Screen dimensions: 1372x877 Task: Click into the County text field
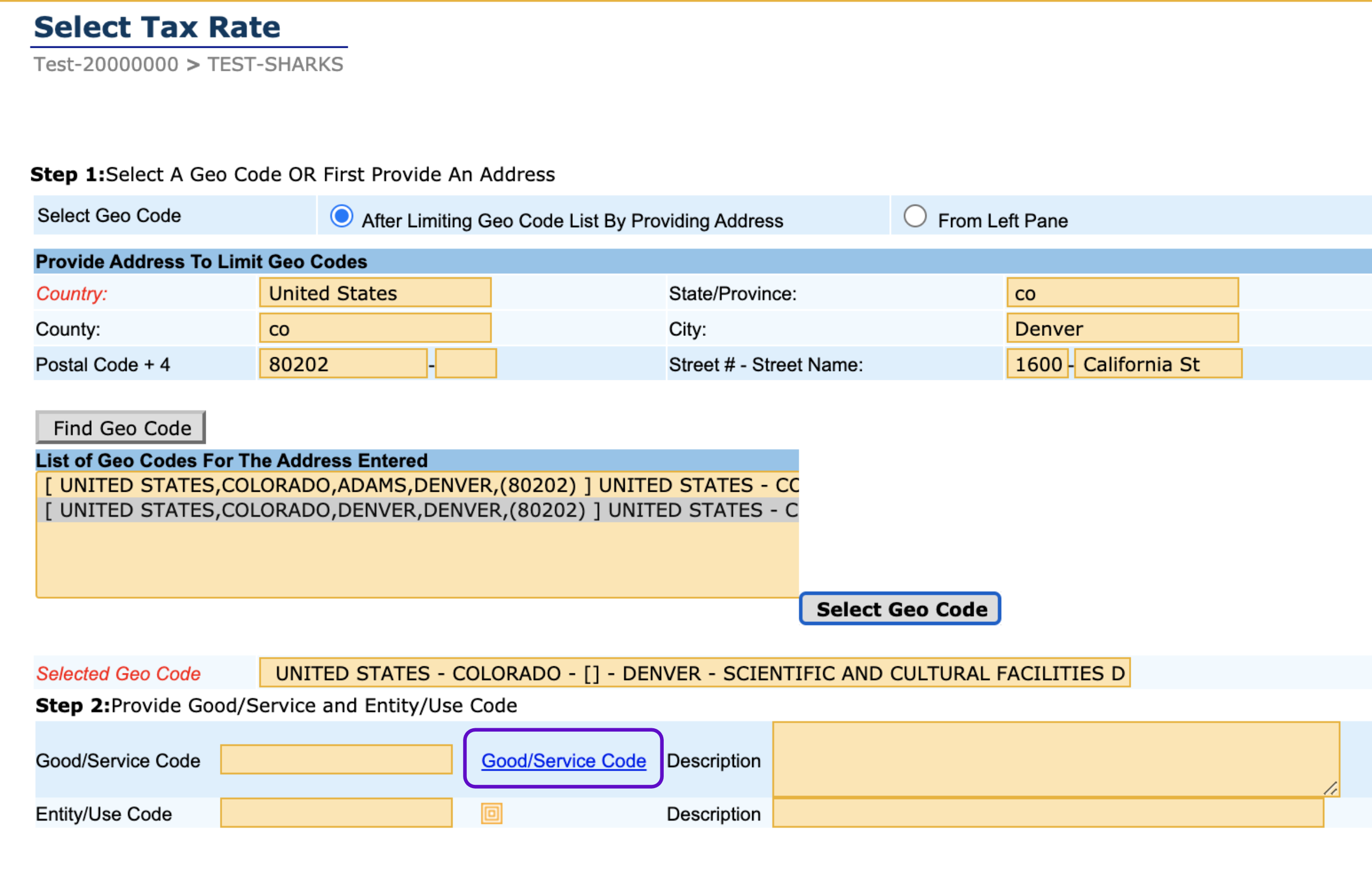point(375,328)
